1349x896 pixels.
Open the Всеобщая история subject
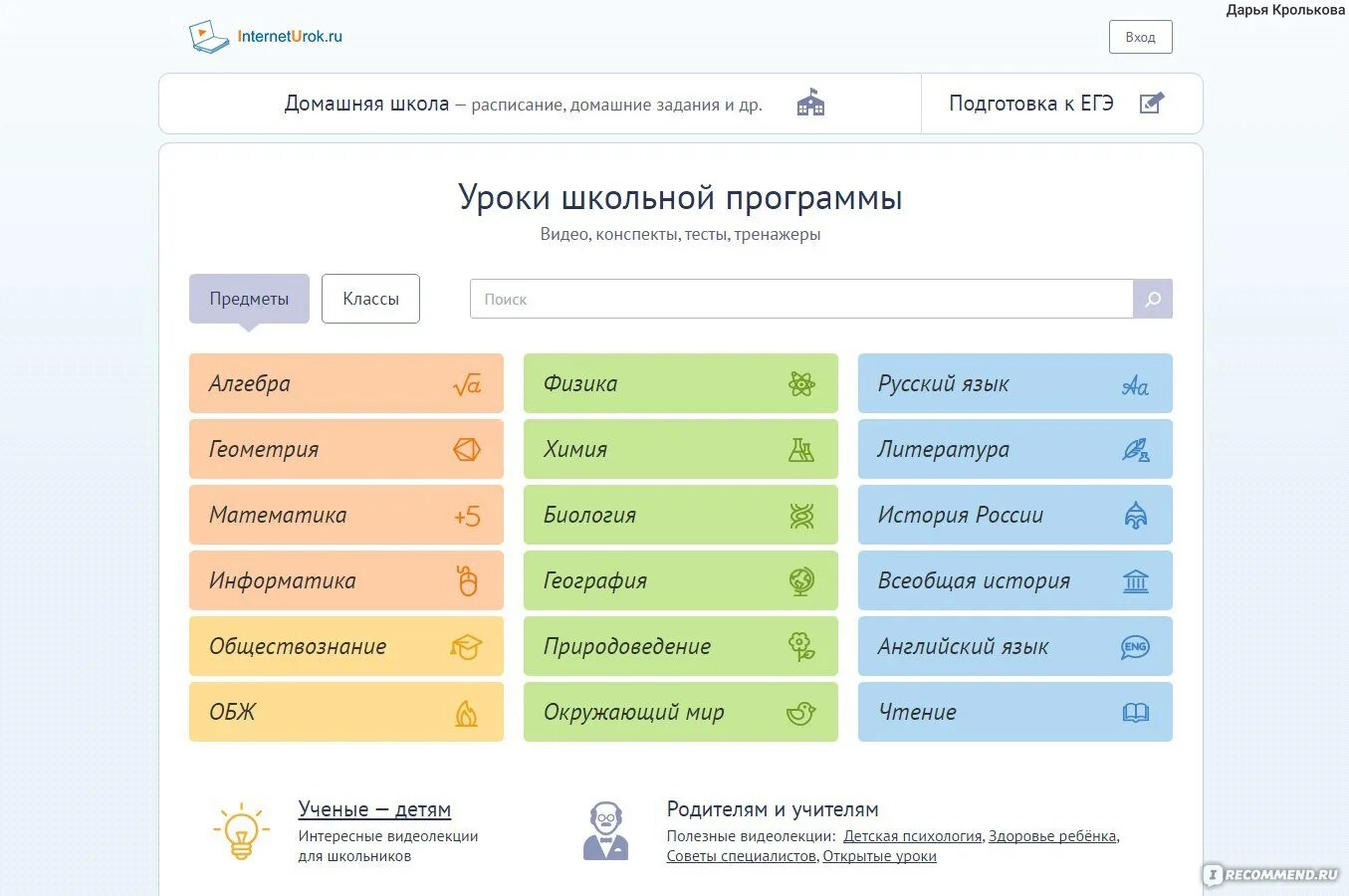[x=1015, y=580]
